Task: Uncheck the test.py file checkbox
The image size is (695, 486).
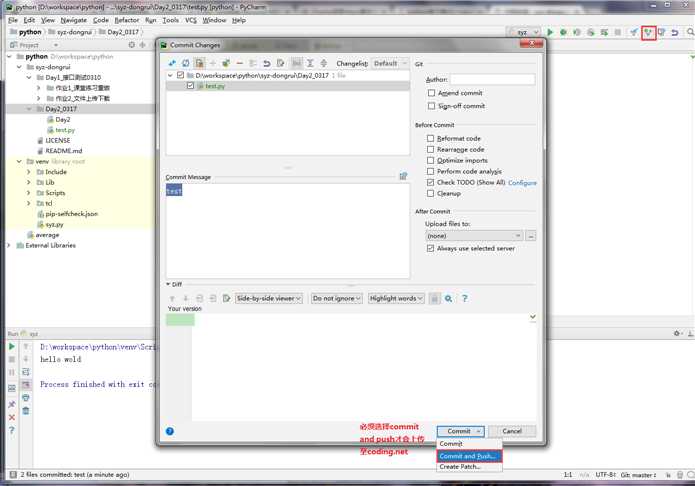Action: coord(191,86)
